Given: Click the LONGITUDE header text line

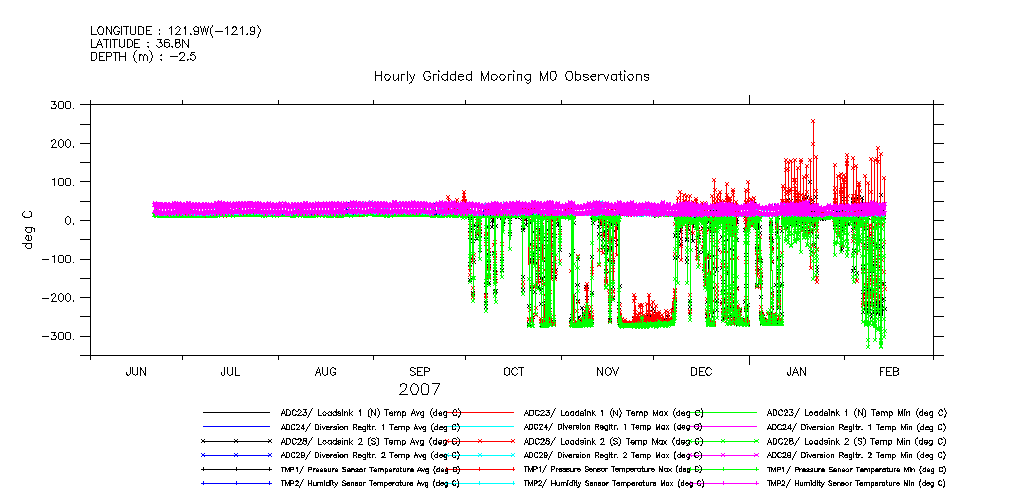Looking at the screenshot, I should pyautogui.click(x=176, y=31).
